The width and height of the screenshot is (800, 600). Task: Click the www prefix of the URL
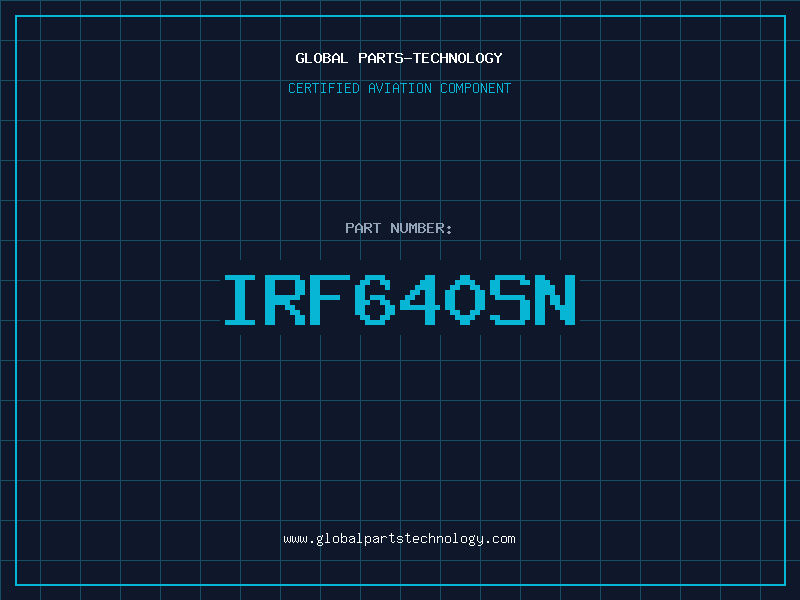point(295,539)
